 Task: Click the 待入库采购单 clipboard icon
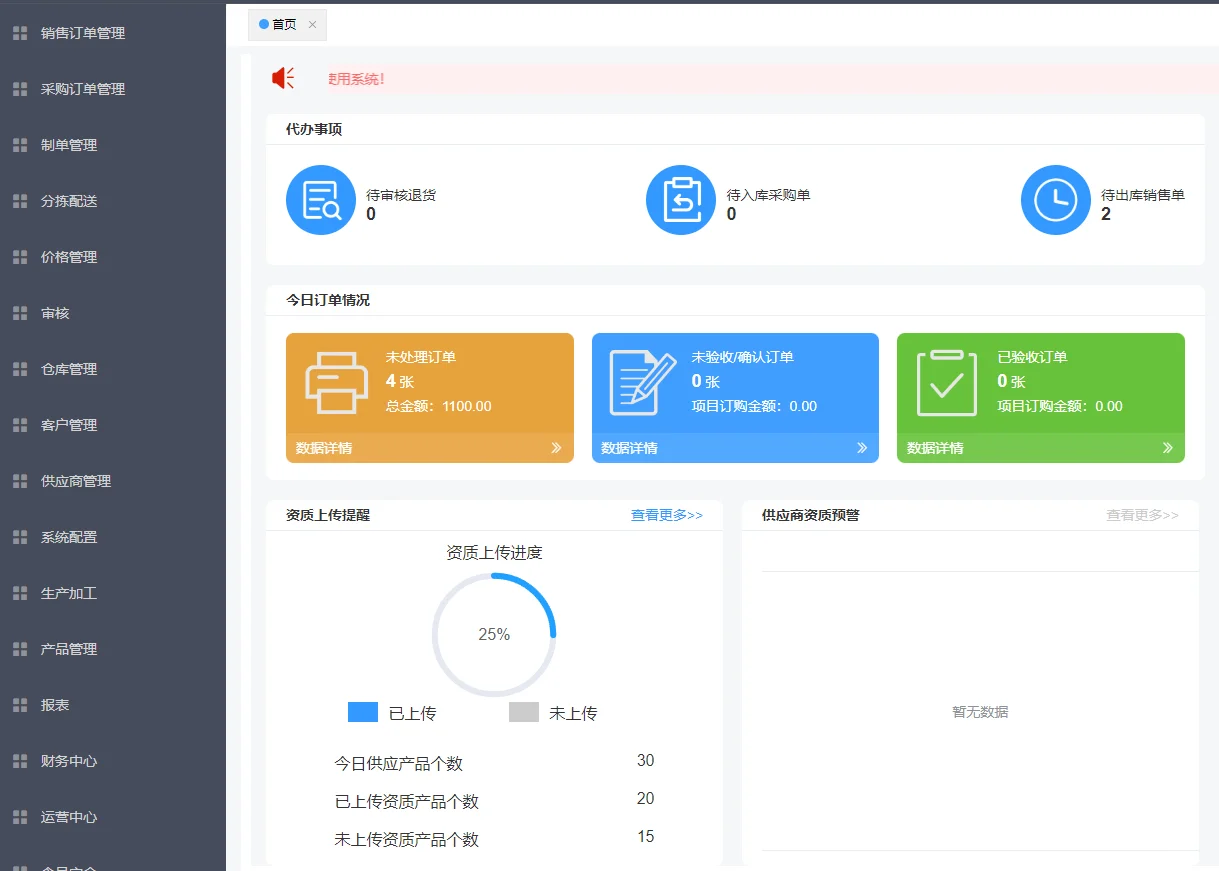(x=681, y=200)
